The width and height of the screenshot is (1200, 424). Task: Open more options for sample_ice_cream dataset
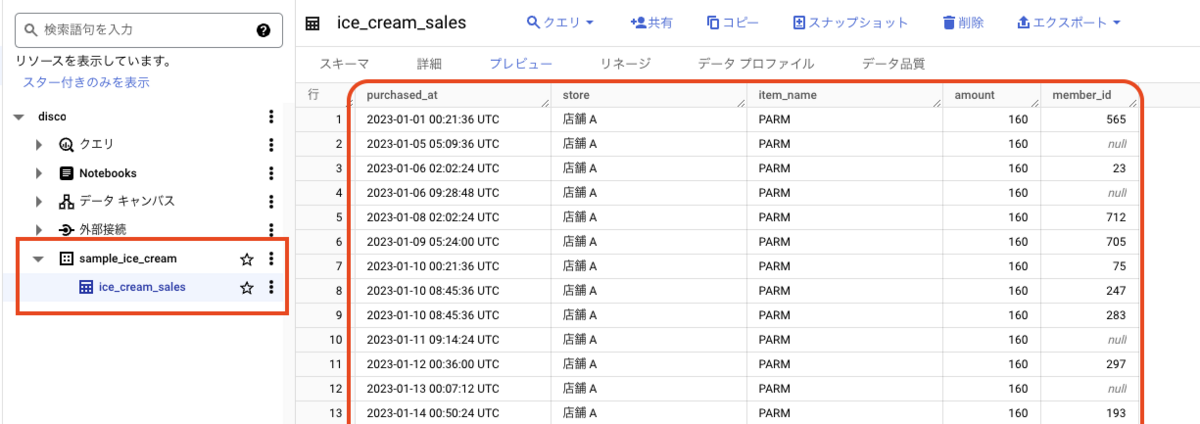click(271, 258)
